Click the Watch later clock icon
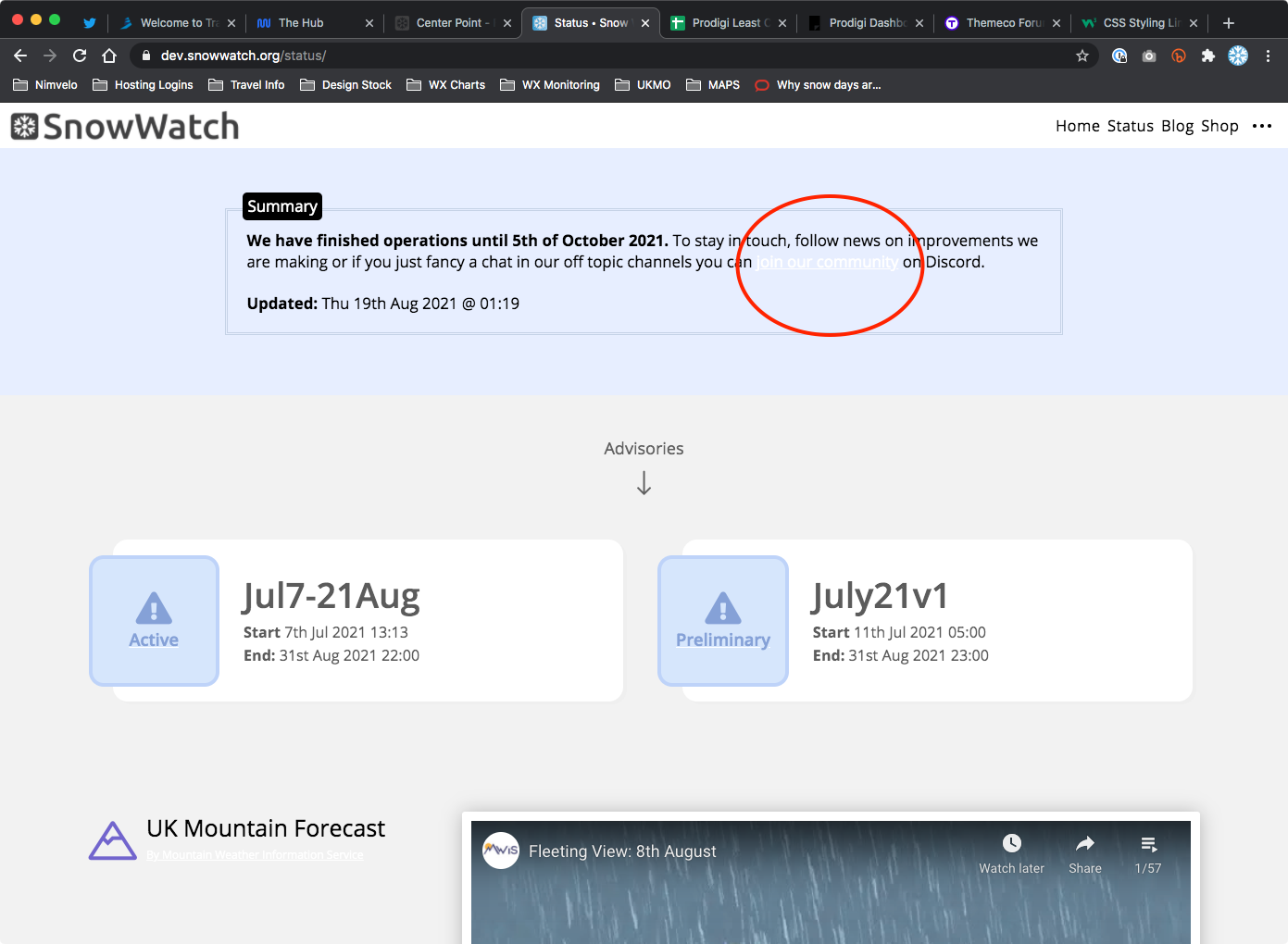Viewport: 1288px width, 944px height. [x=1011, y=844]
